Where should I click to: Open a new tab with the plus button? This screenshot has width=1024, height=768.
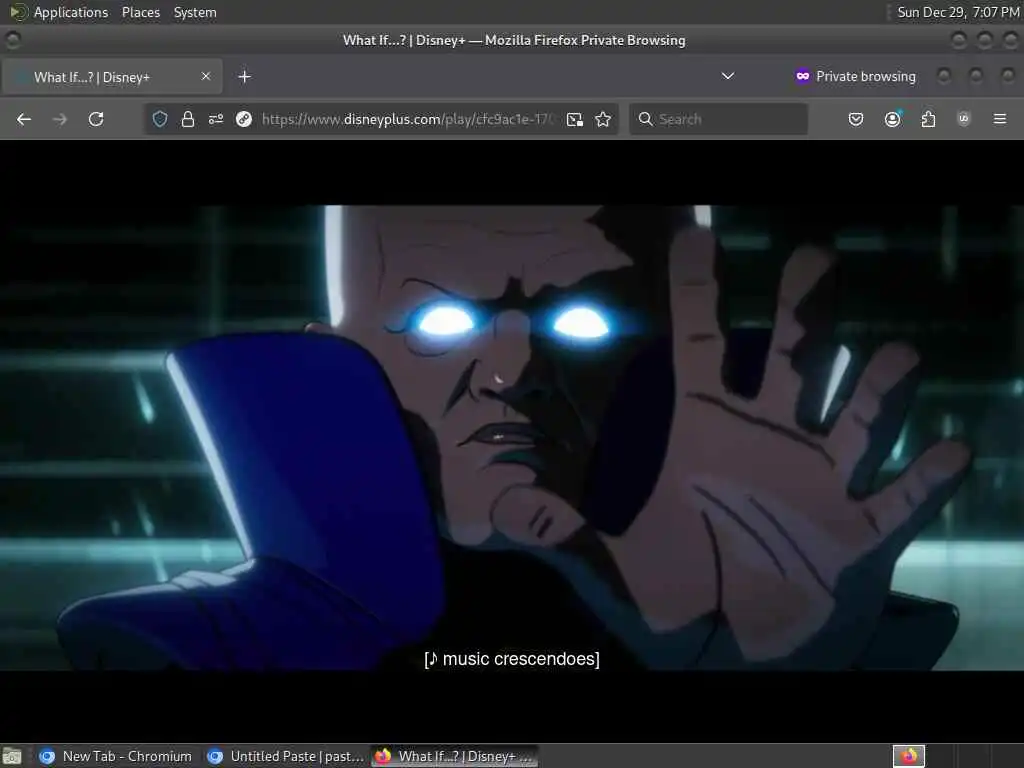click(x=244, y=76)
